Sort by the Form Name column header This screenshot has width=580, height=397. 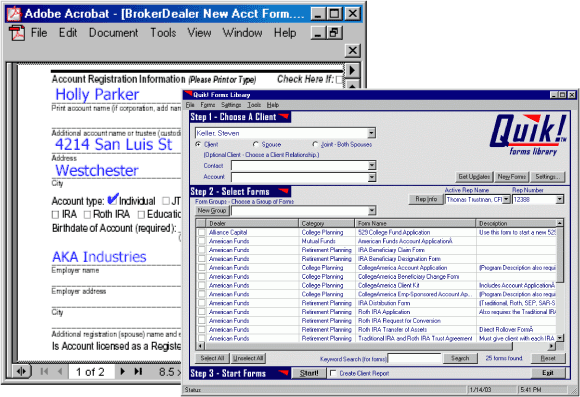click(415, 223)
